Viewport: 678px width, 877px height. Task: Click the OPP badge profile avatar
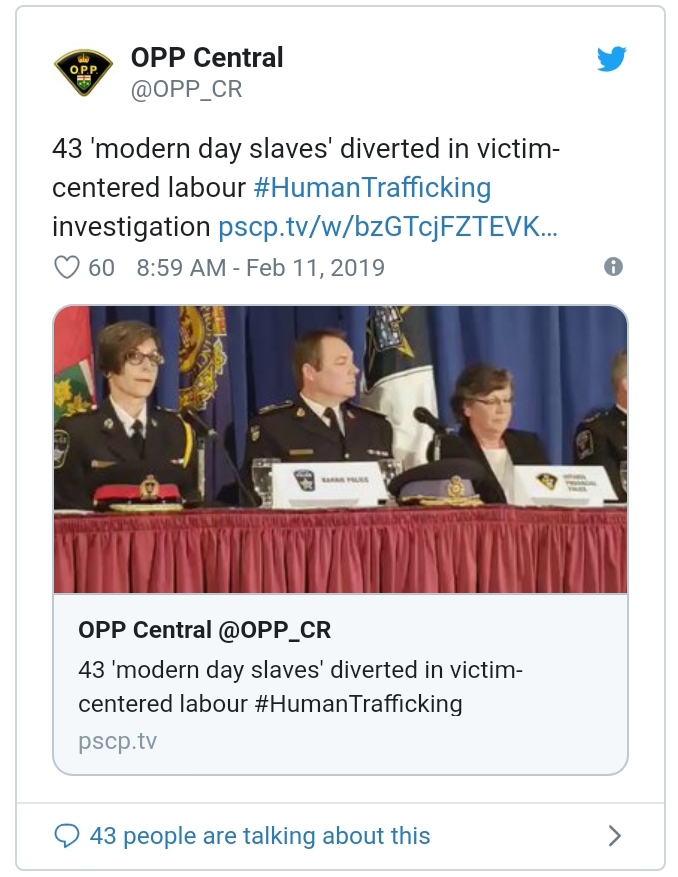pyautogui.click(x=84, y=72)
